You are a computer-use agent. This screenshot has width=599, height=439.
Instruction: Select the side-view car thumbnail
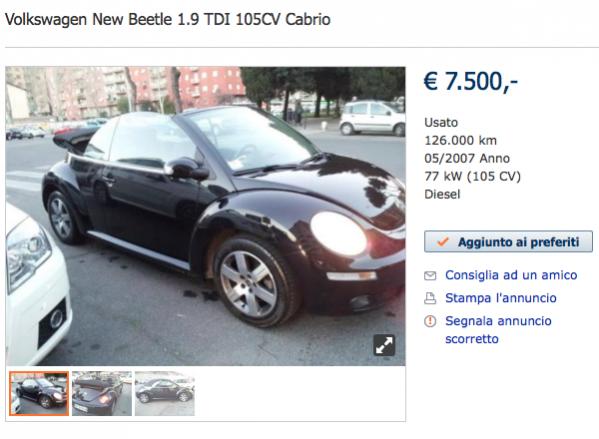[165, 394]
